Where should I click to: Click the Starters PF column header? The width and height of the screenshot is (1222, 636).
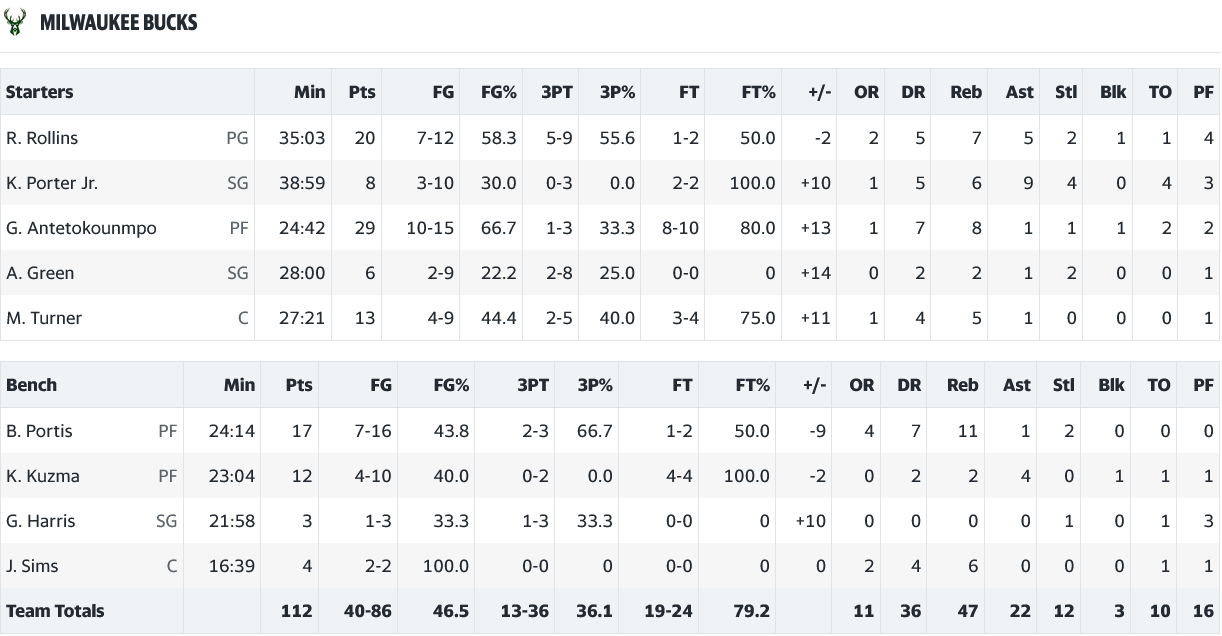click(x=1203, y=92)
